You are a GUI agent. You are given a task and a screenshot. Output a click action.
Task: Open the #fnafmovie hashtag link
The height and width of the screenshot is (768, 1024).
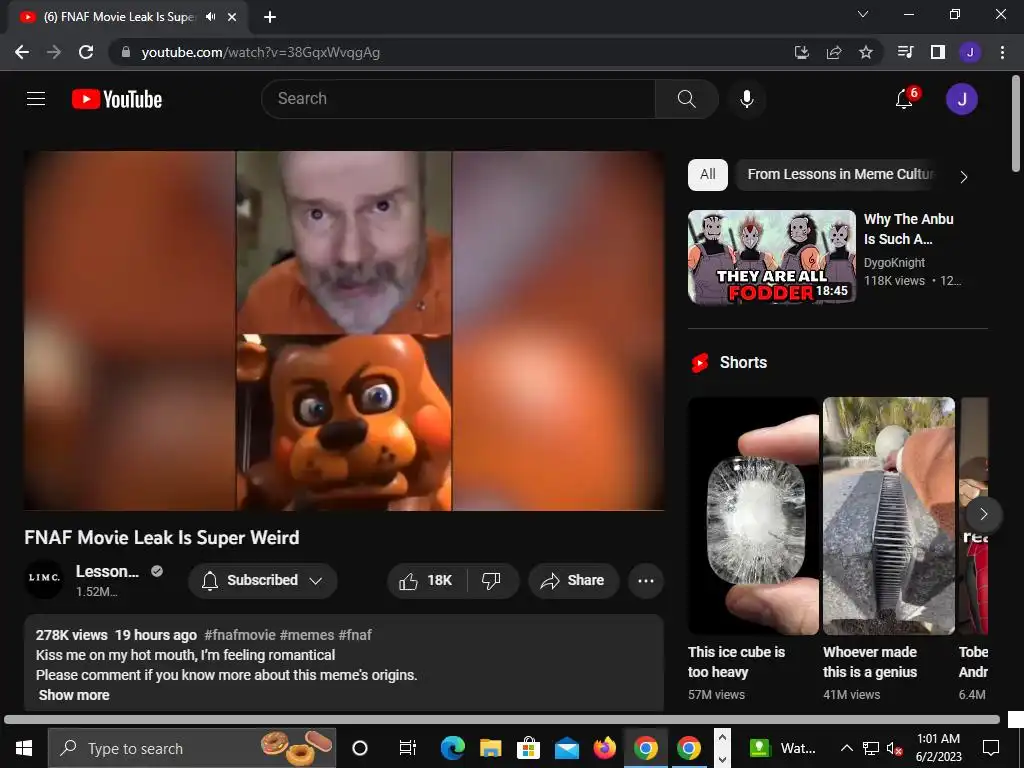pos(240,635)
